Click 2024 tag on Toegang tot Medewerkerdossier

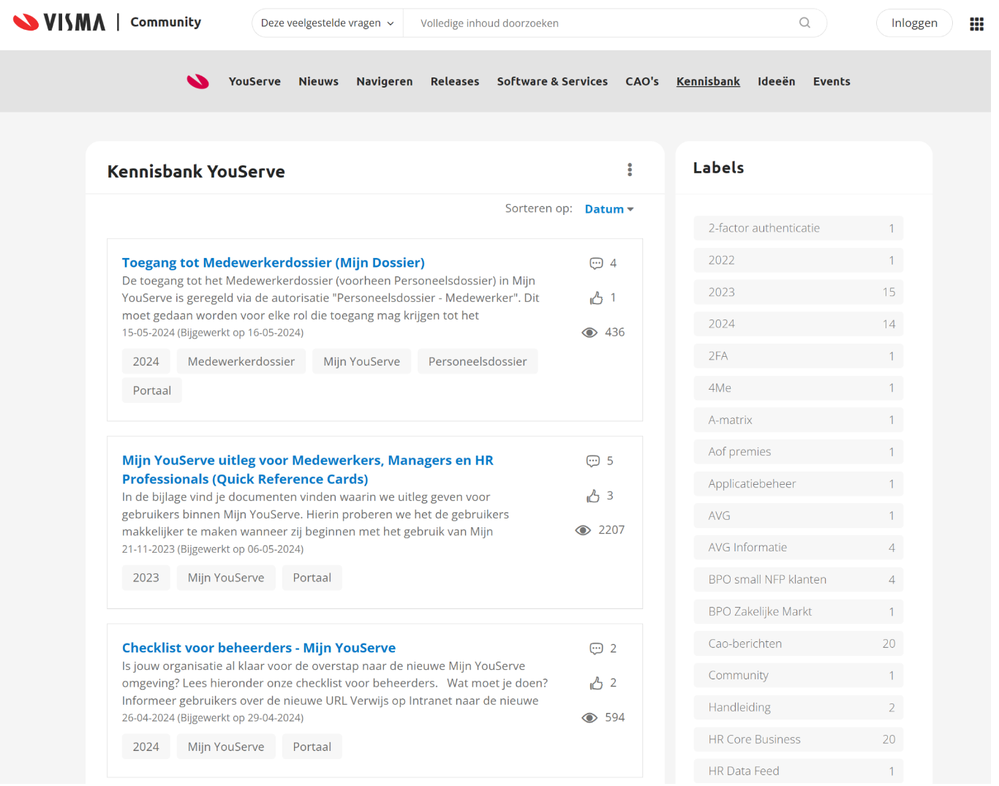146,361
